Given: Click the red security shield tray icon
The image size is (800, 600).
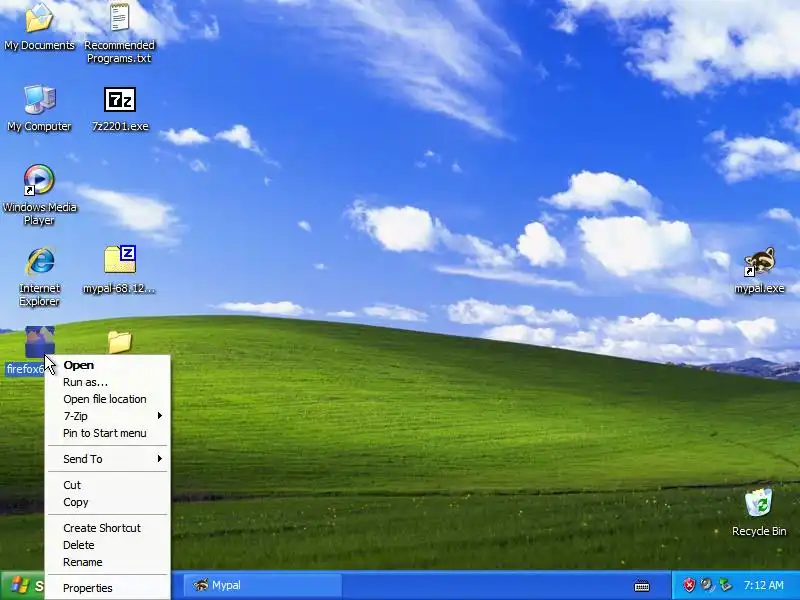Looking at the screenshot, I should (689, 585).
